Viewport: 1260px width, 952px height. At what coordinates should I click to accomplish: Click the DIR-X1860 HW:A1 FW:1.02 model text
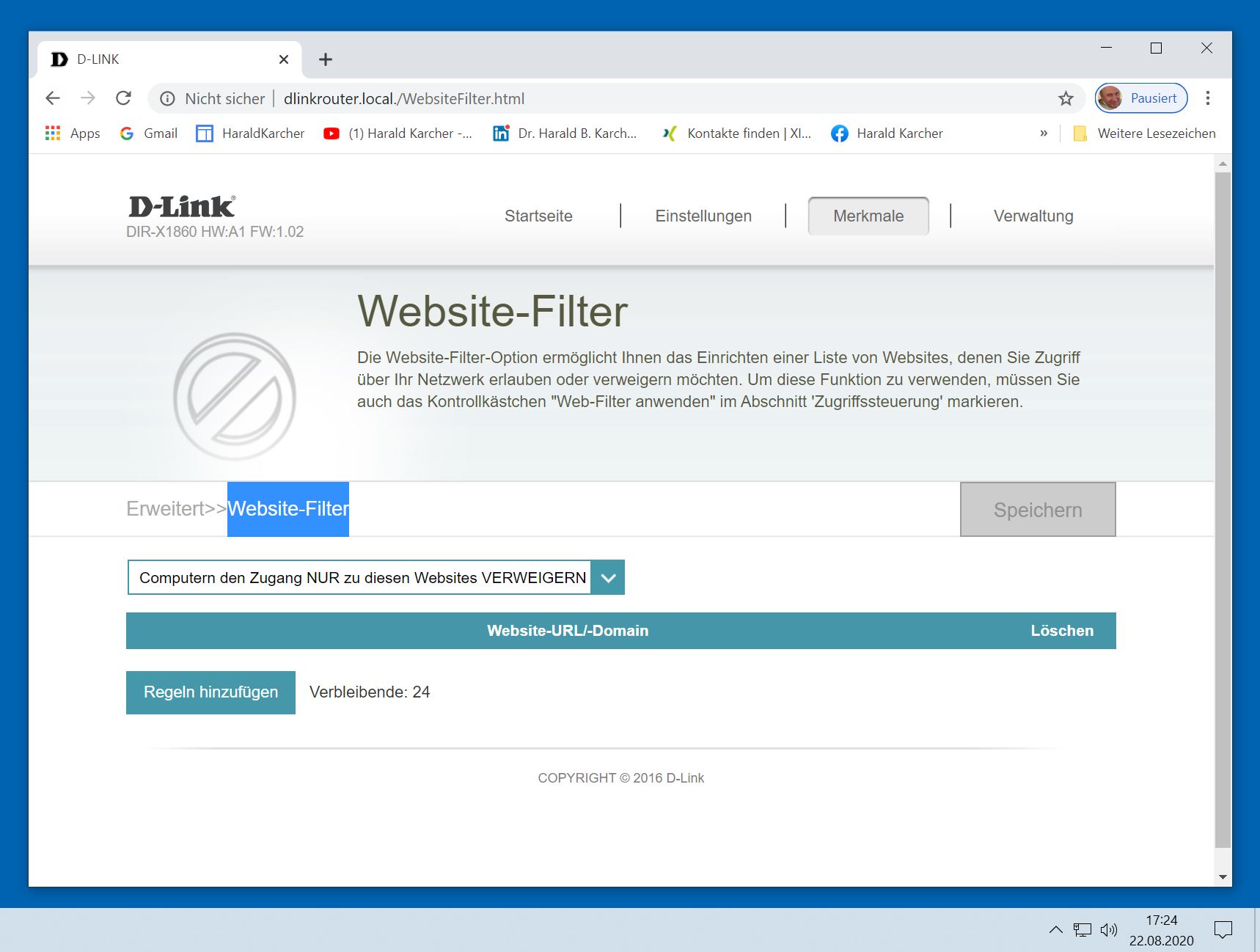click(x=215, y=232)
